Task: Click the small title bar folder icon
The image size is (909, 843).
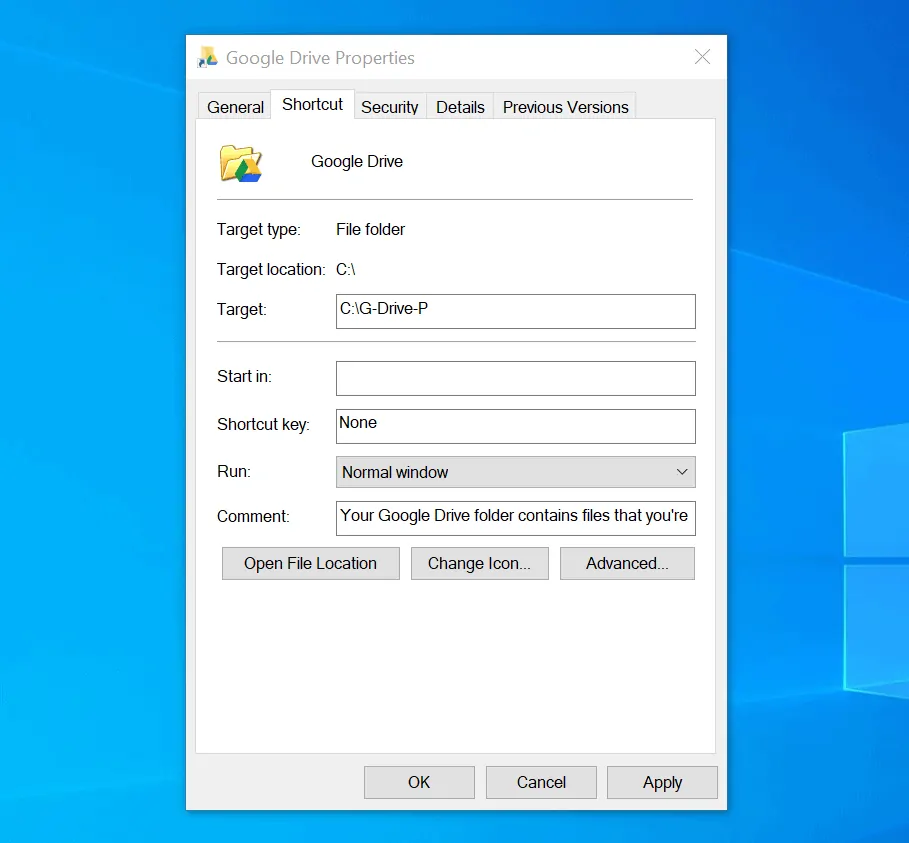Action: [208, 57]
